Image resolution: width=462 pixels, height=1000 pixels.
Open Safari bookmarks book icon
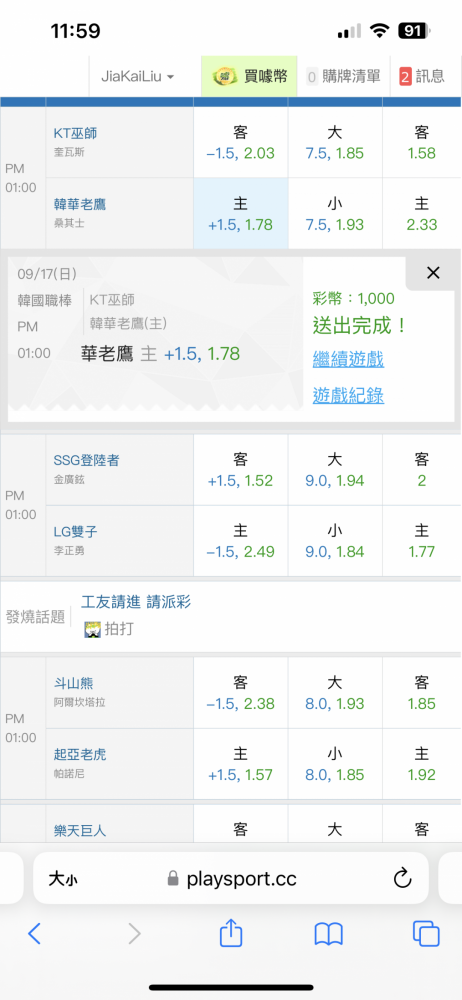tap(329, 934)
